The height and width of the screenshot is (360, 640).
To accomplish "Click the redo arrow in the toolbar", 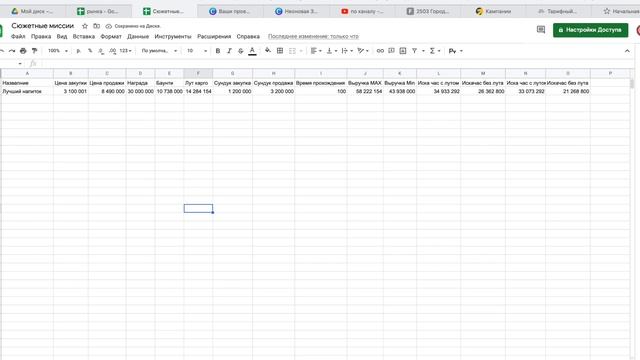I will pyautogui.click(x=12, y=51).
